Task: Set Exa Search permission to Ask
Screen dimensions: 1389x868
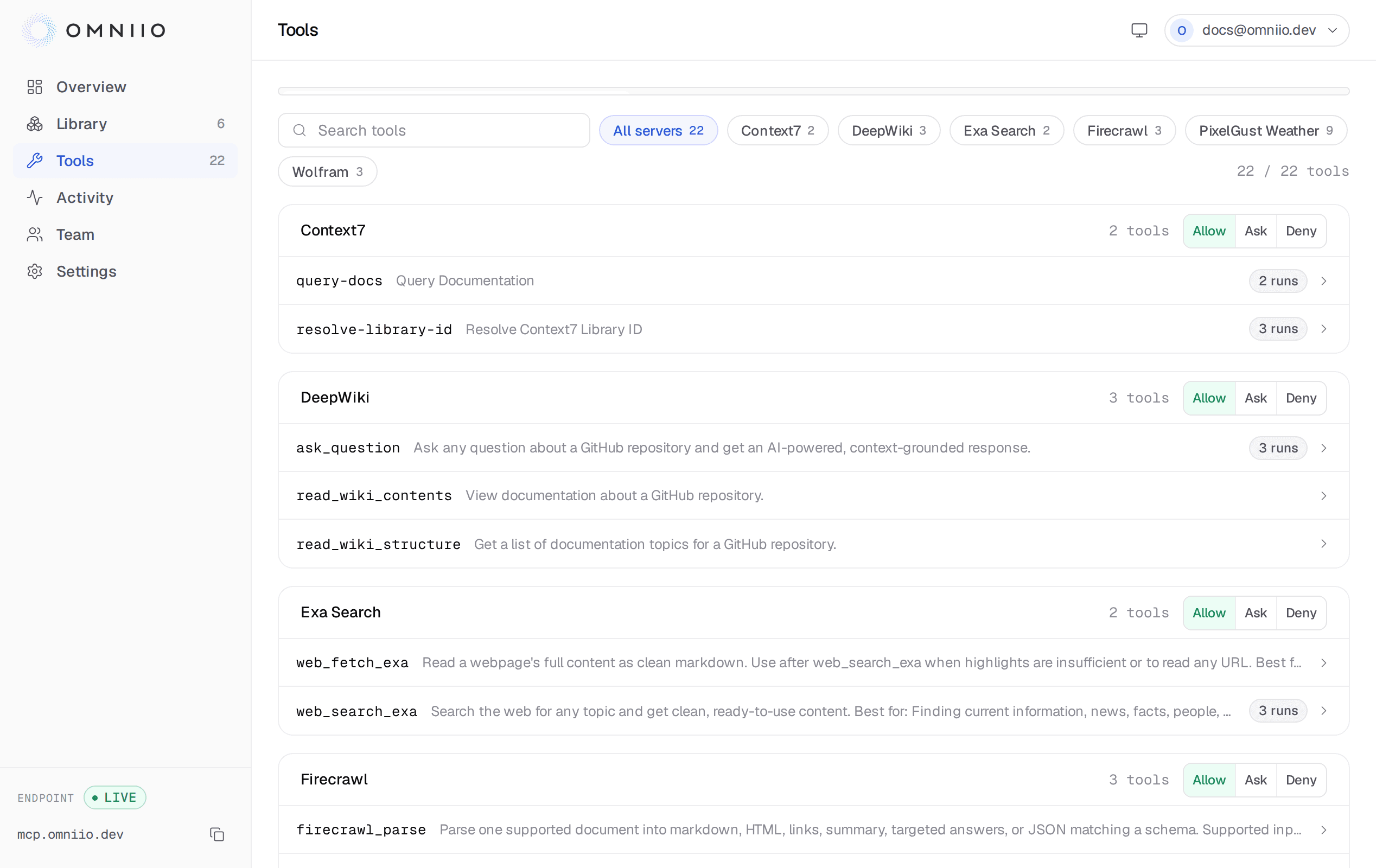Action: 1256,612
